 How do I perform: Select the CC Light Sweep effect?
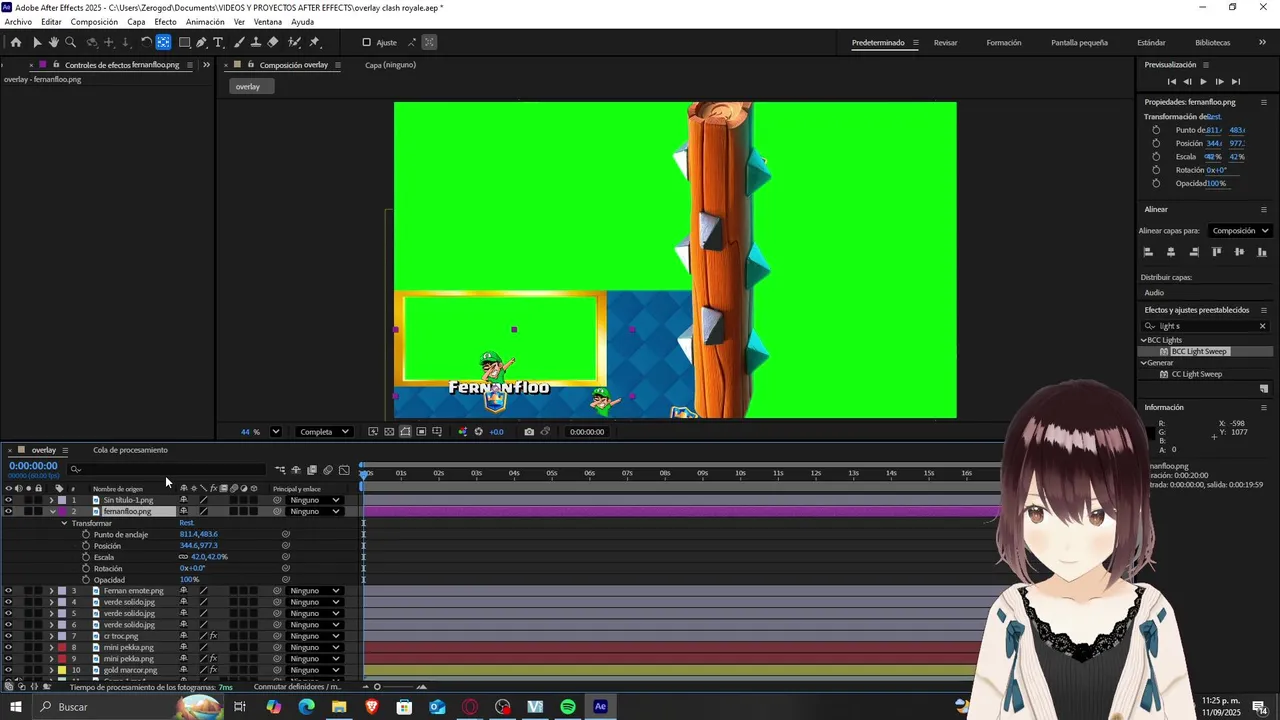point(1196,374)
